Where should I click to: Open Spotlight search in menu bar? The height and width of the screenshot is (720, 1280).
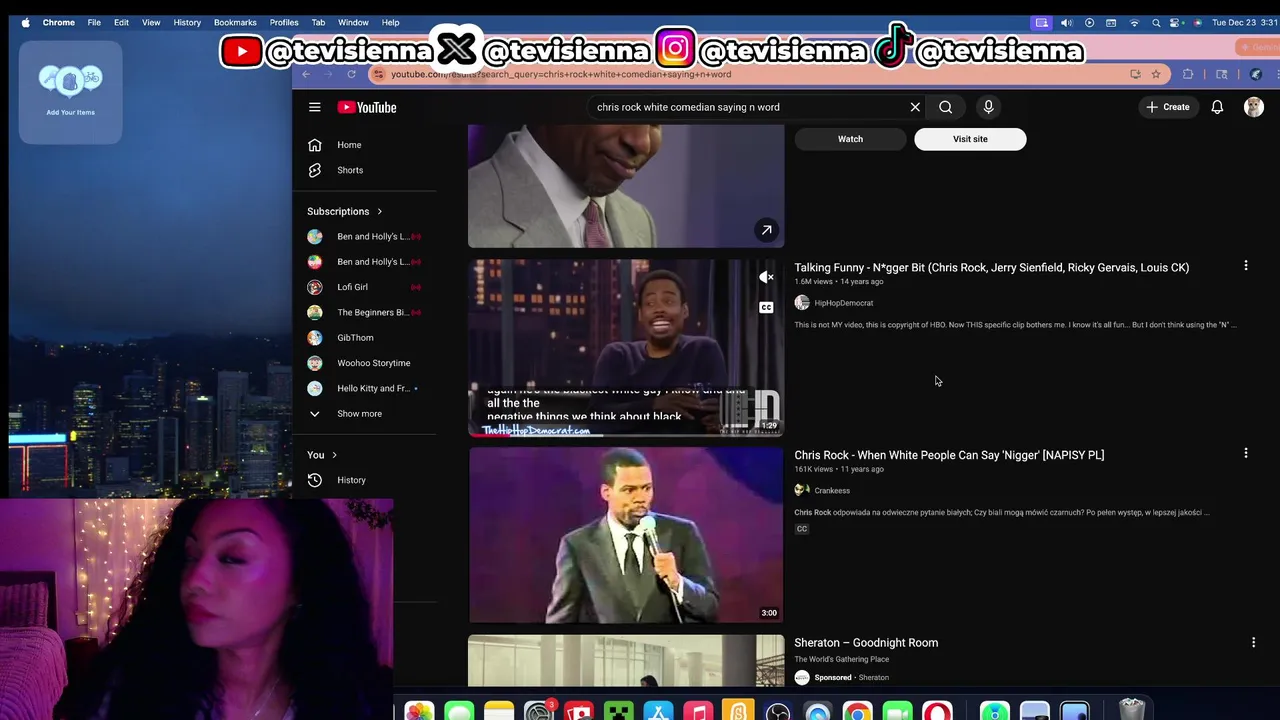click(x=1156, y=22)
